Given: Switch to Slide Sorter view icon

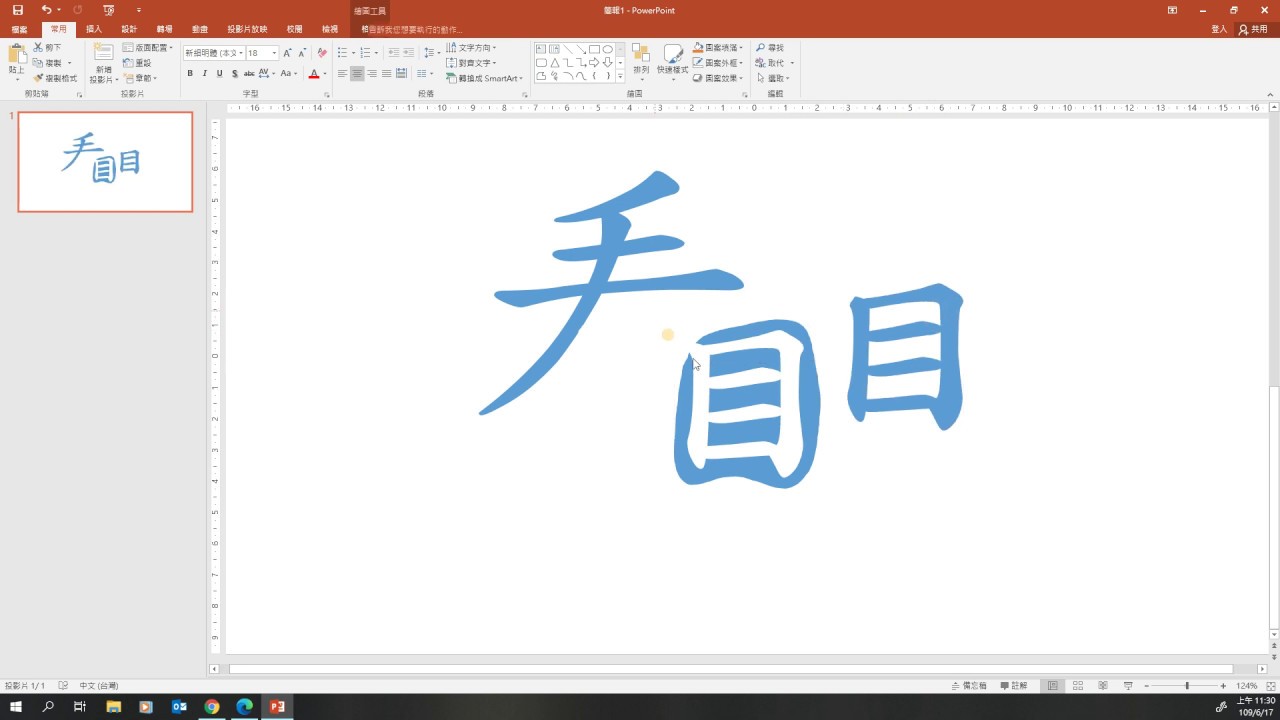Looking at the screenshot, I should tap(1078, 686).
